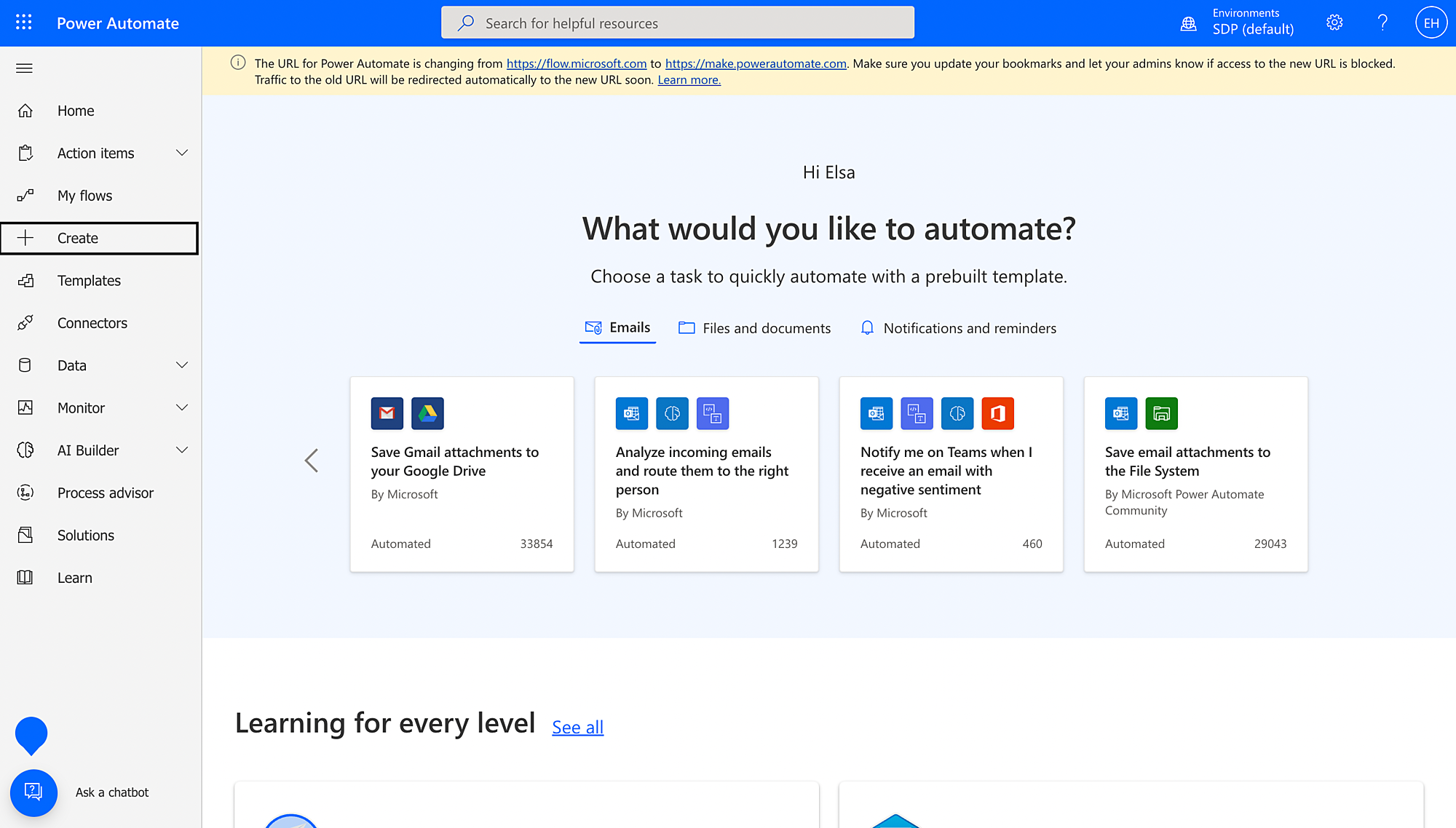Image resolution: width=1456 pixels, height=828 pixels.
Task: Click the AI Builder icon on Analyze emails card
Action: pos(672,413)
